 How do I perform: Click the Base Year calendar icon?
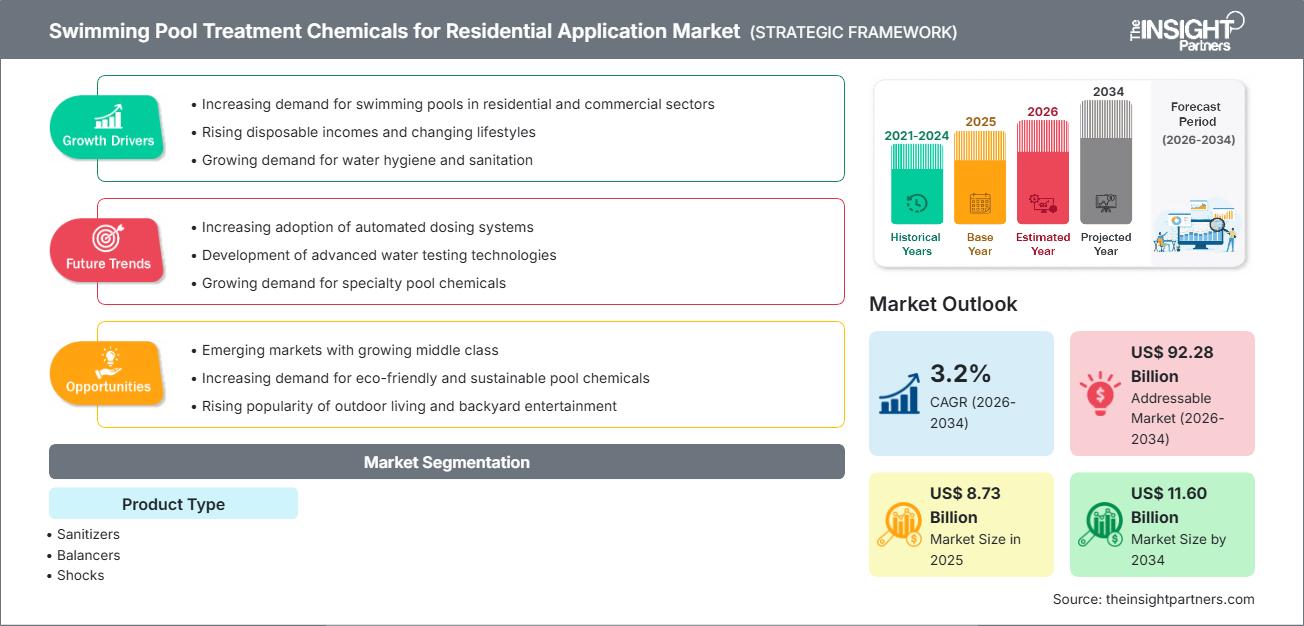coord(980,205)
